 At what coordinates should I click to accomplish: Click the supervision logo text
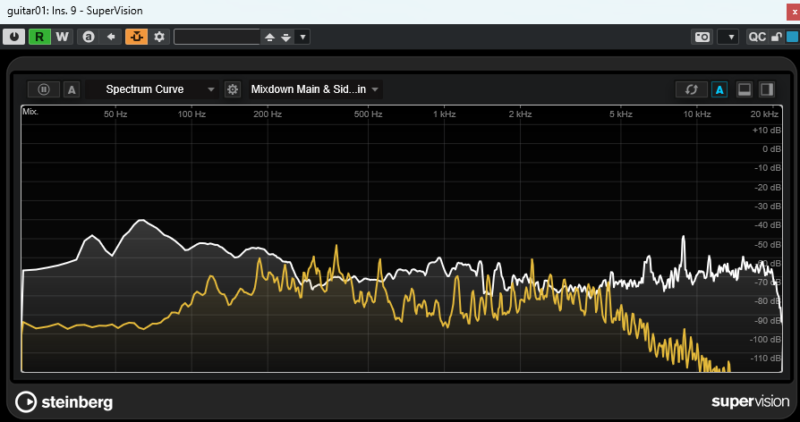coord(750,402)
